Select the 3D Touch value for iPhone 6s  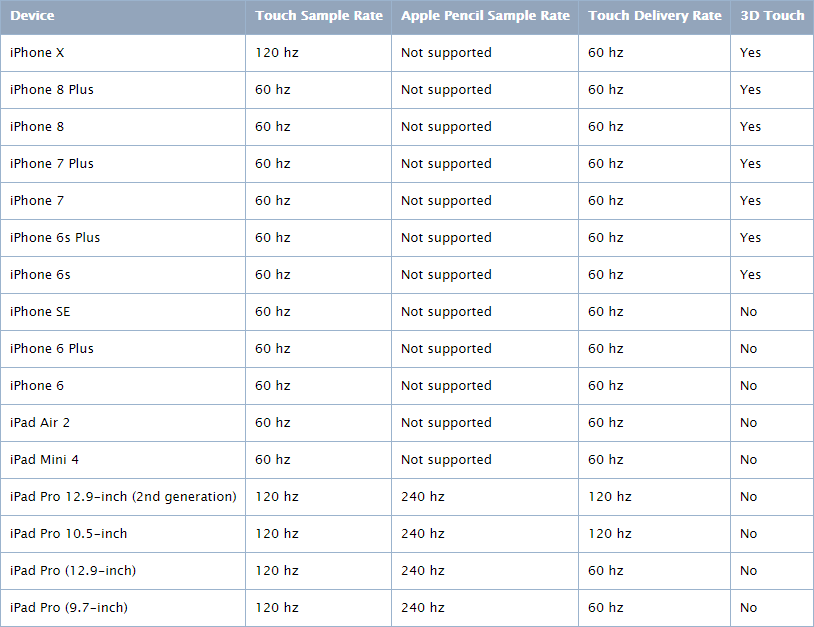(750, 275)
